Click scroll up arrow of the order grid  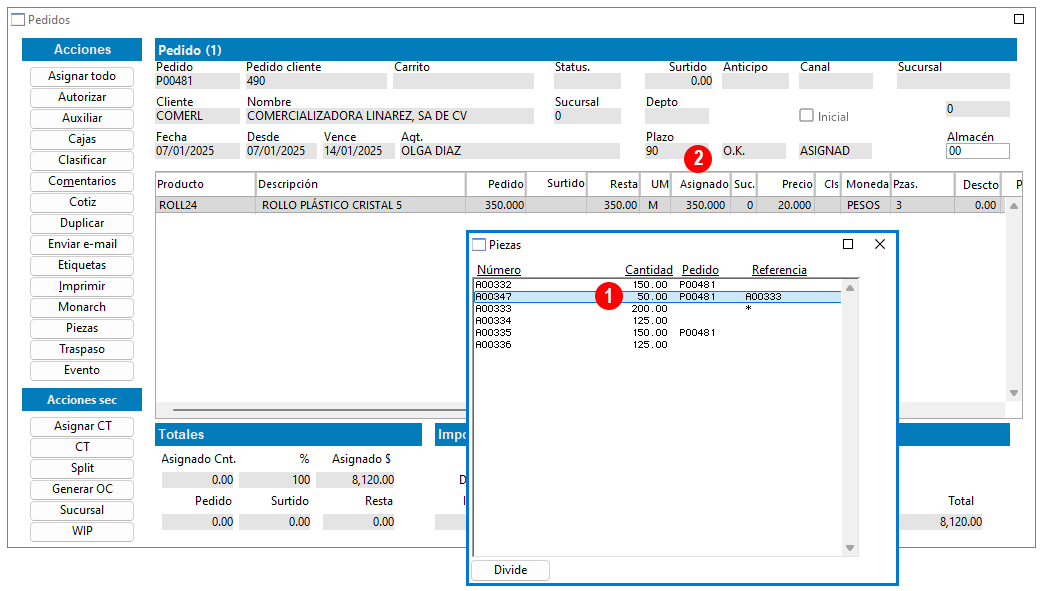tap(1014, 206)
